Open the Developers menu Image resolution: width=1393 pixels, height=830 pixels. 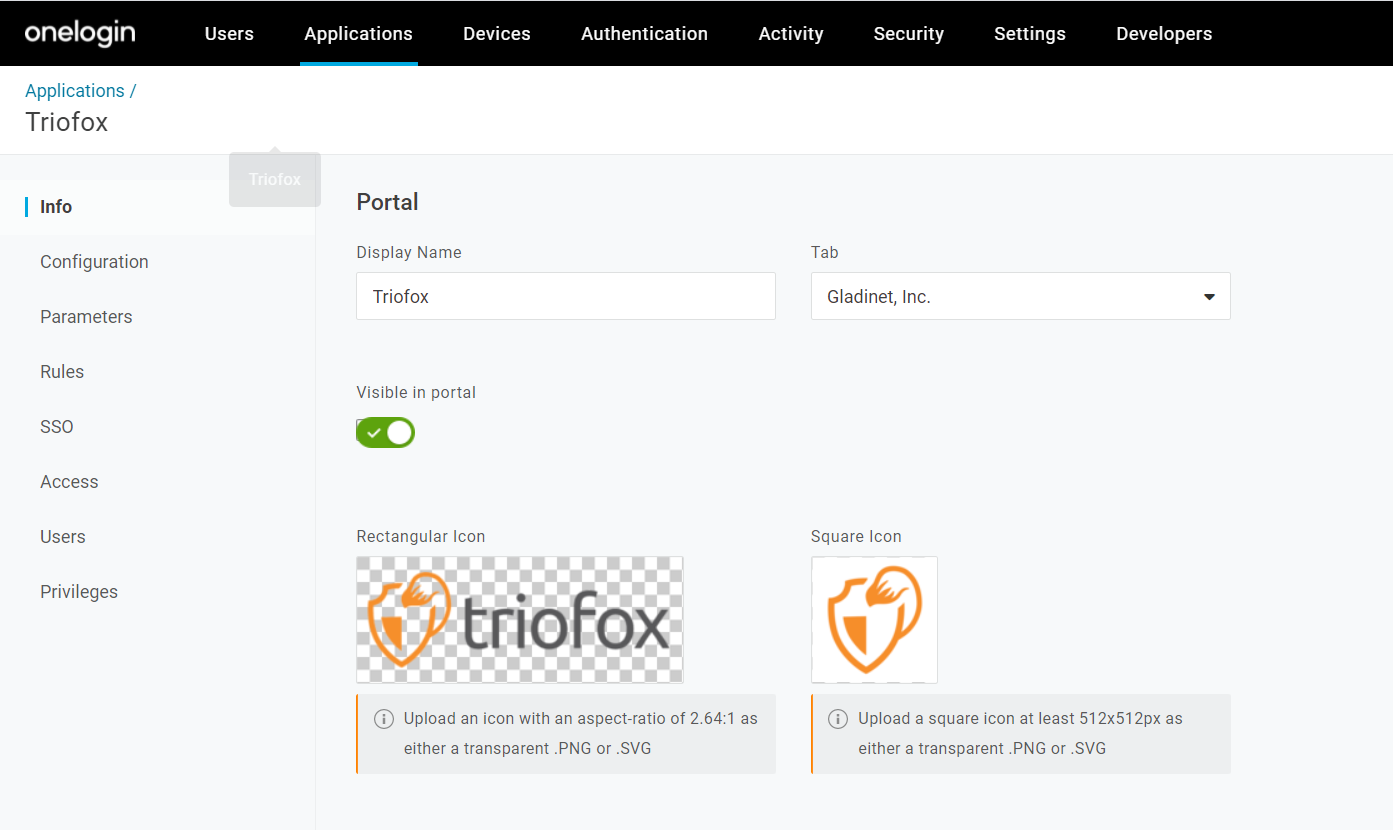coord(1164,33)
